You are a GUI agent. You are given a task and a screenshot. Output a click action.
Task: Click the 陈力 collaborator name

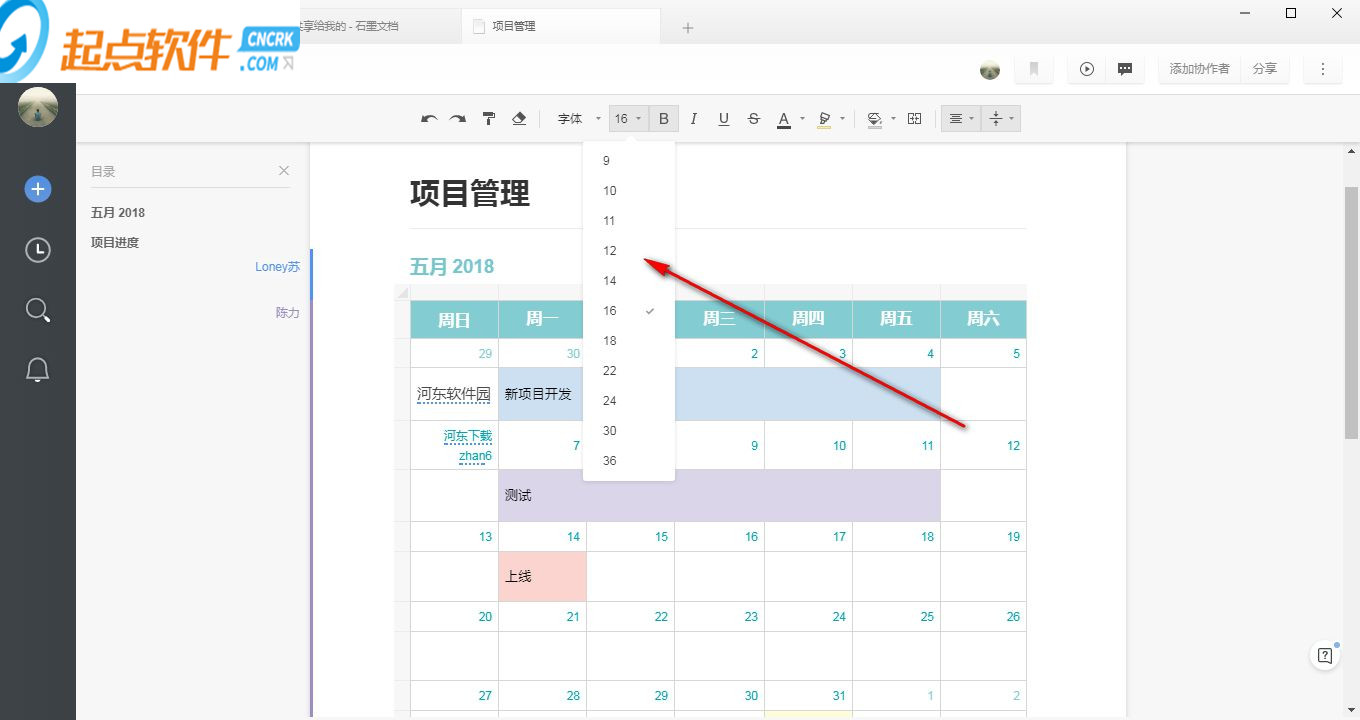click(x=288, y=313)
